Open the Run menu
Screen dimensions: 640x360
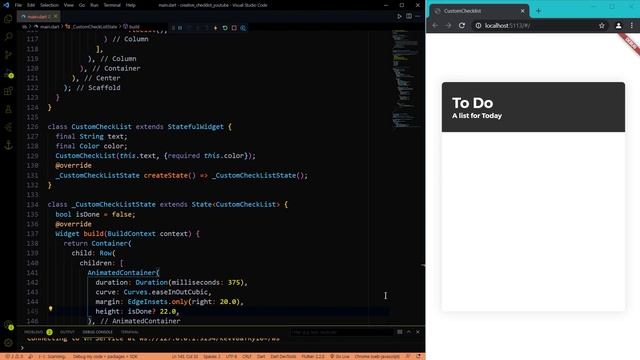pos(94,5)
